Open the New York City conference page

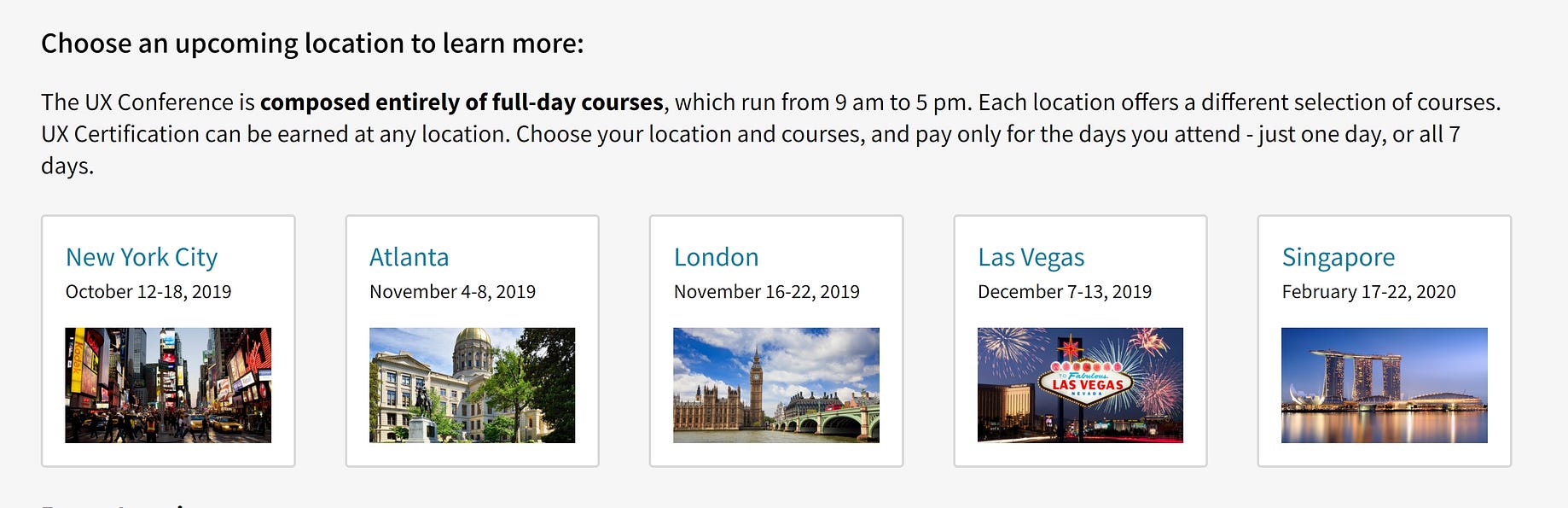pos(141,256)
